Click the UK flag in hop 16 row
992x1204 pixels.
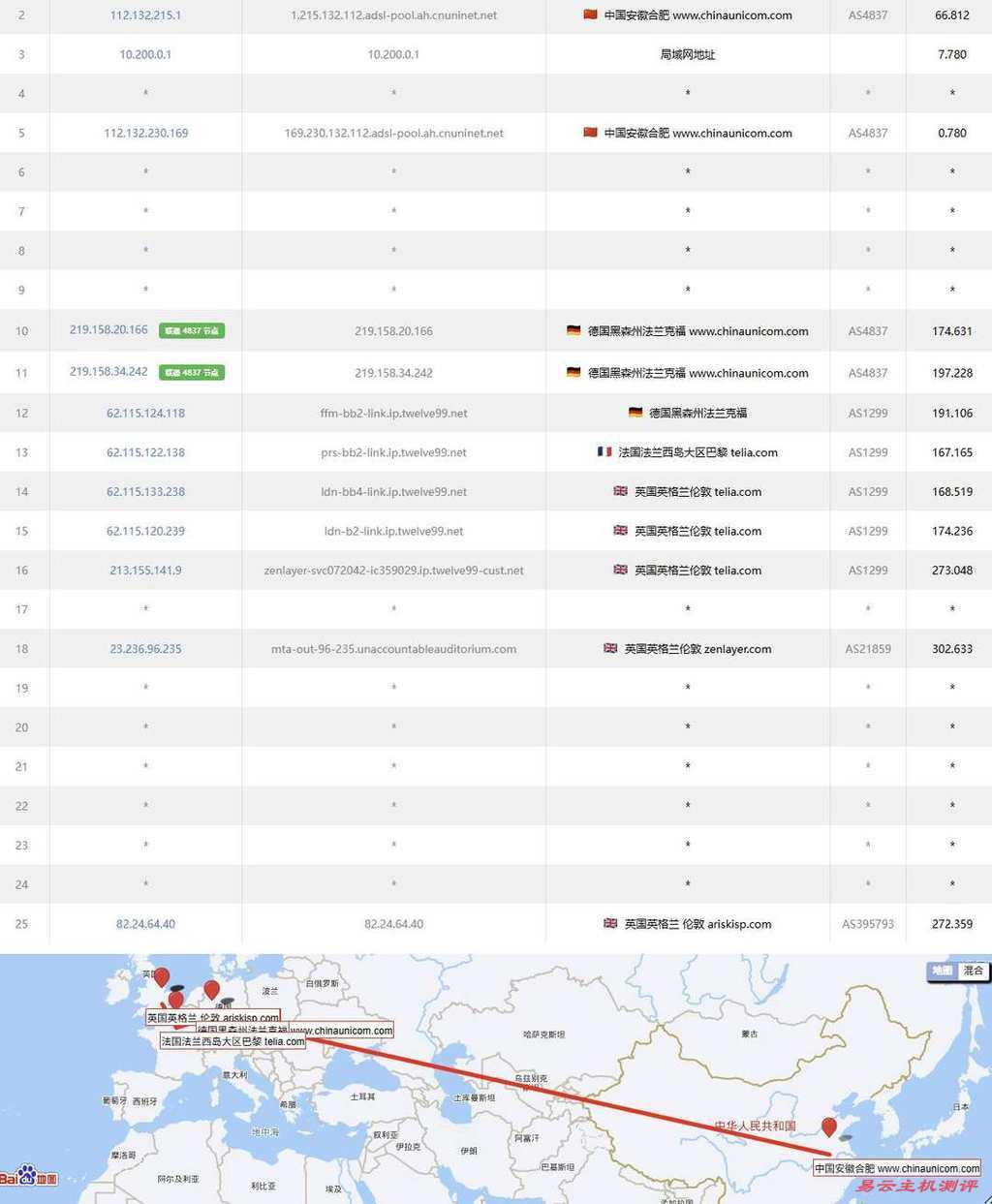click(x=620, y=570)
